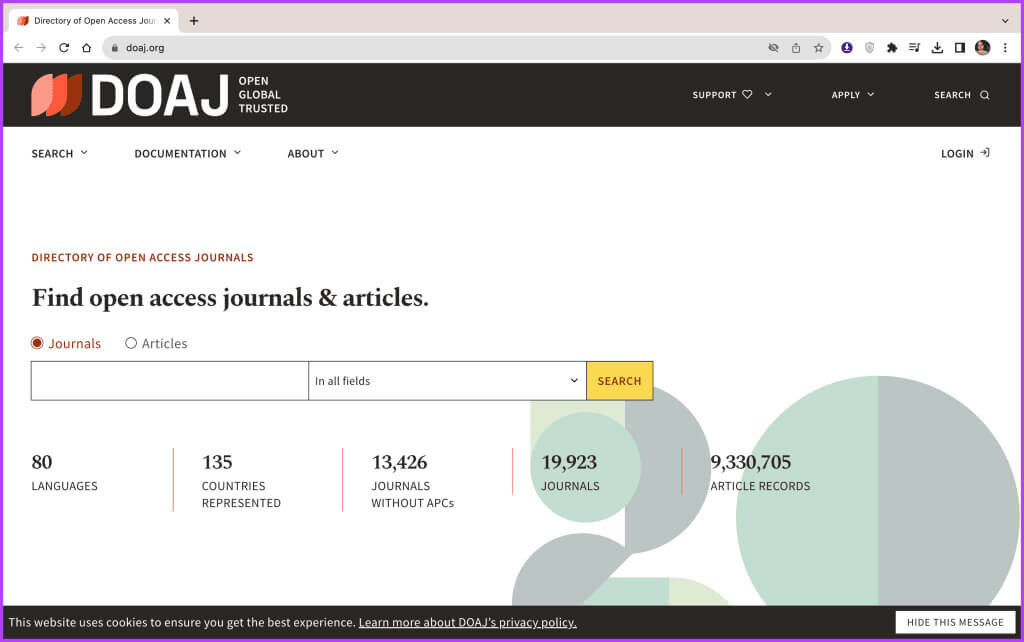Expand the Documentation menu chevron
Viewport: 1024px width, 642px height.
[237, 153]
